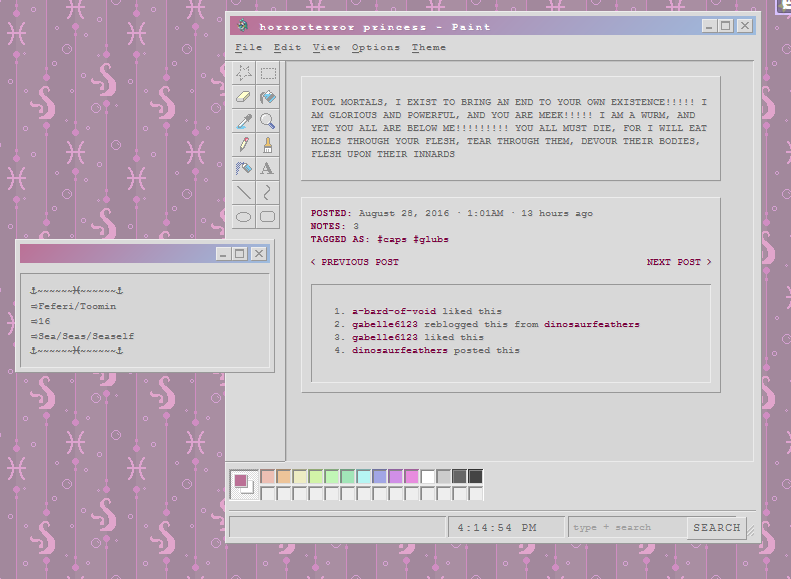Viewport: 791px width, 579px height.
Task: Pick the salmon pink palette swatch
Action: pos(268,477)
